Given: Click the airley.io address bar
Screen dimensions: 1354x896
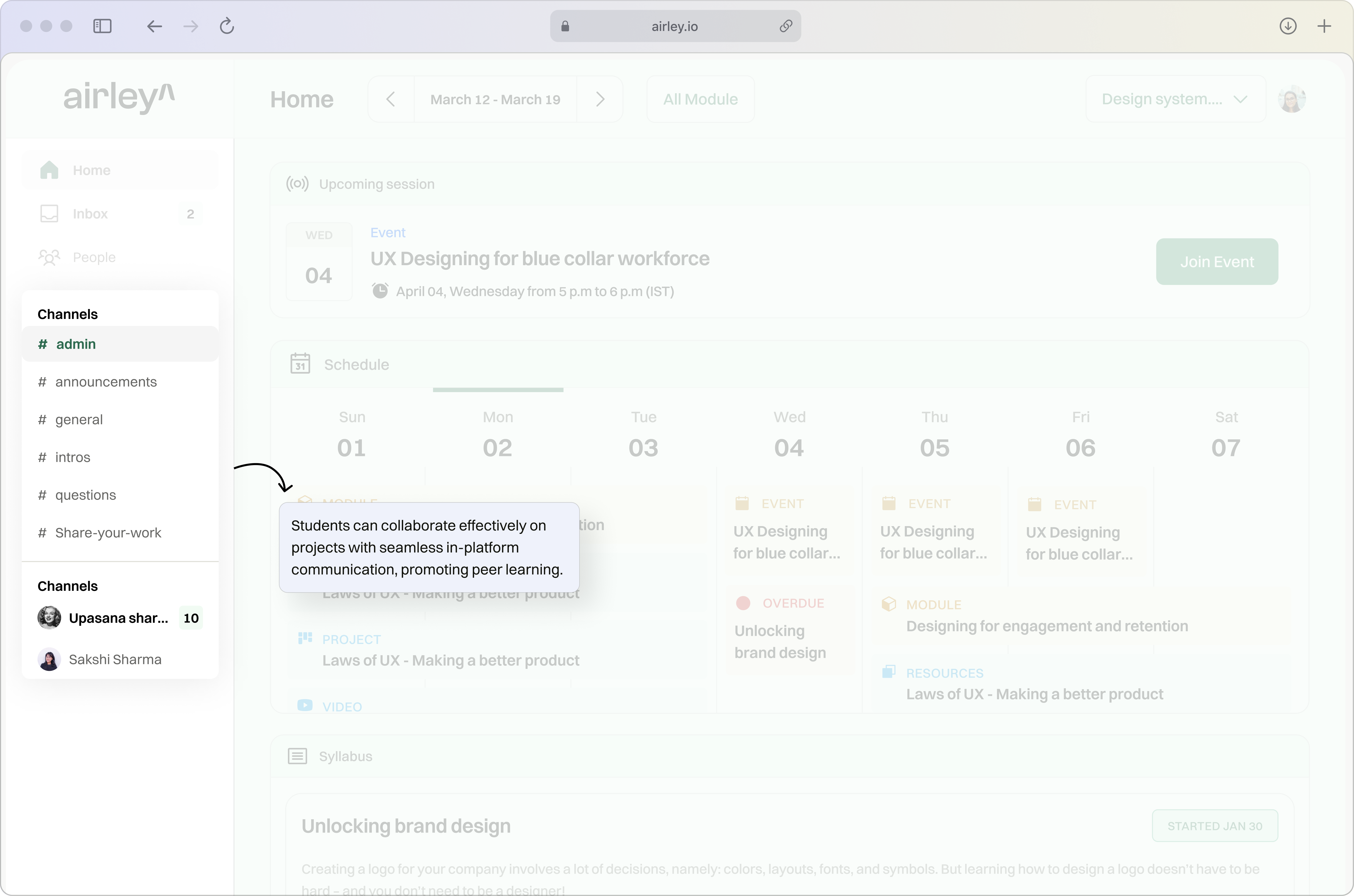Looking at the screenshot, I should point(675,26).
